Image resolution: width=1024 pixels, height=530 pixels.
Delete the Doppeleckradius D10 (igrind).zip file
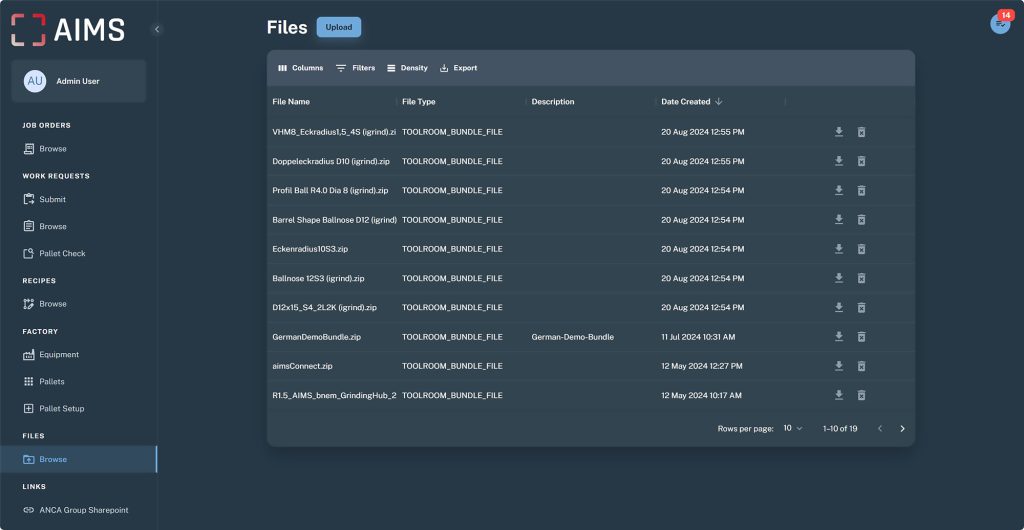[861, 161]
